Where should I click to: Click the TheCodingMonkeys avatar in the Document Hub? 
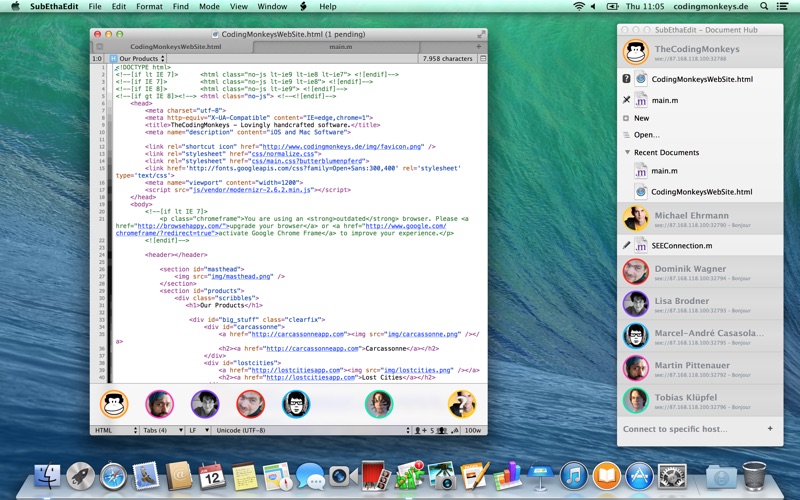636,52
